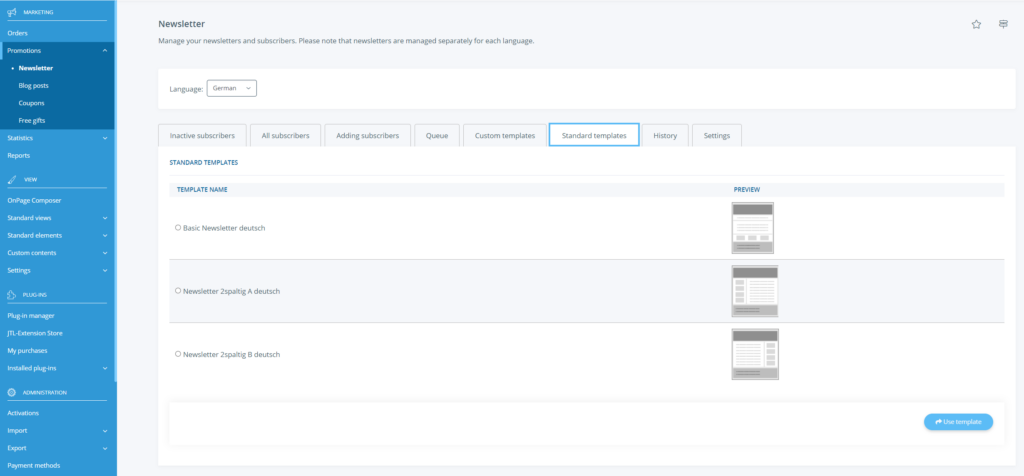
Task: Open the Custom templates tab
Action: [x=505, y=135]
